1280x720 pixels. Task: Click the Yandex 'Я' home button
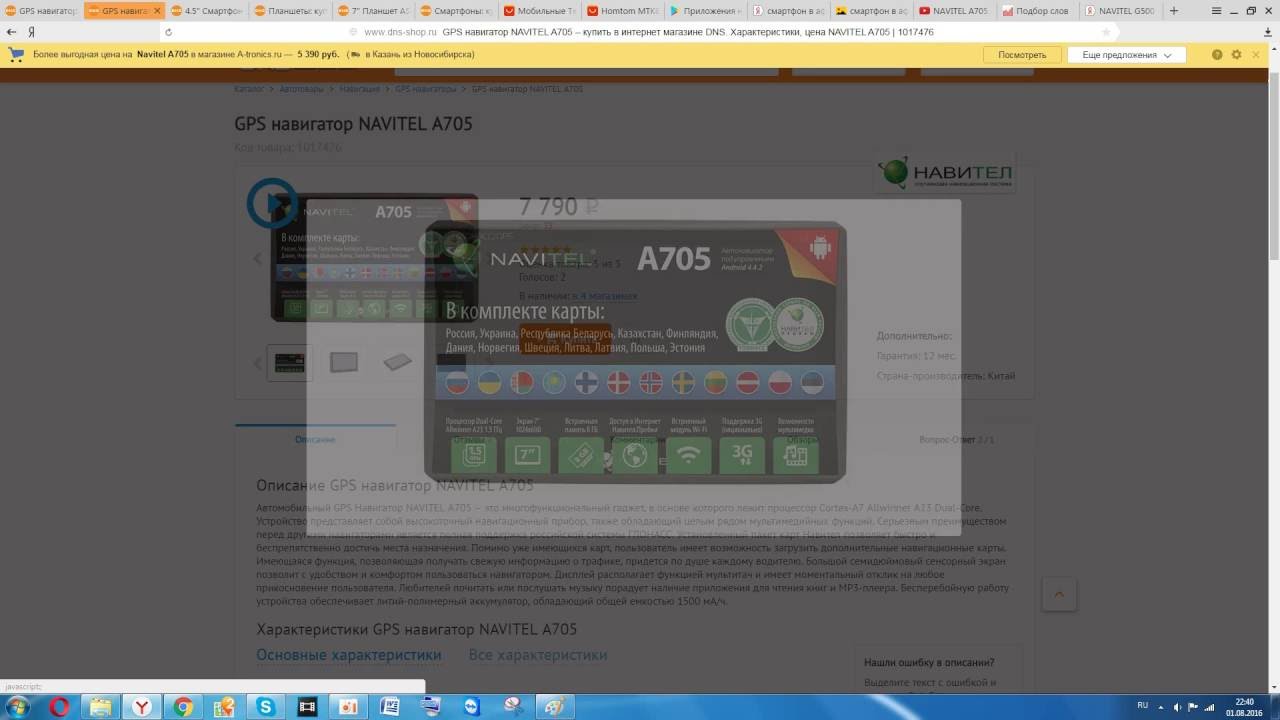pos(32,32)
